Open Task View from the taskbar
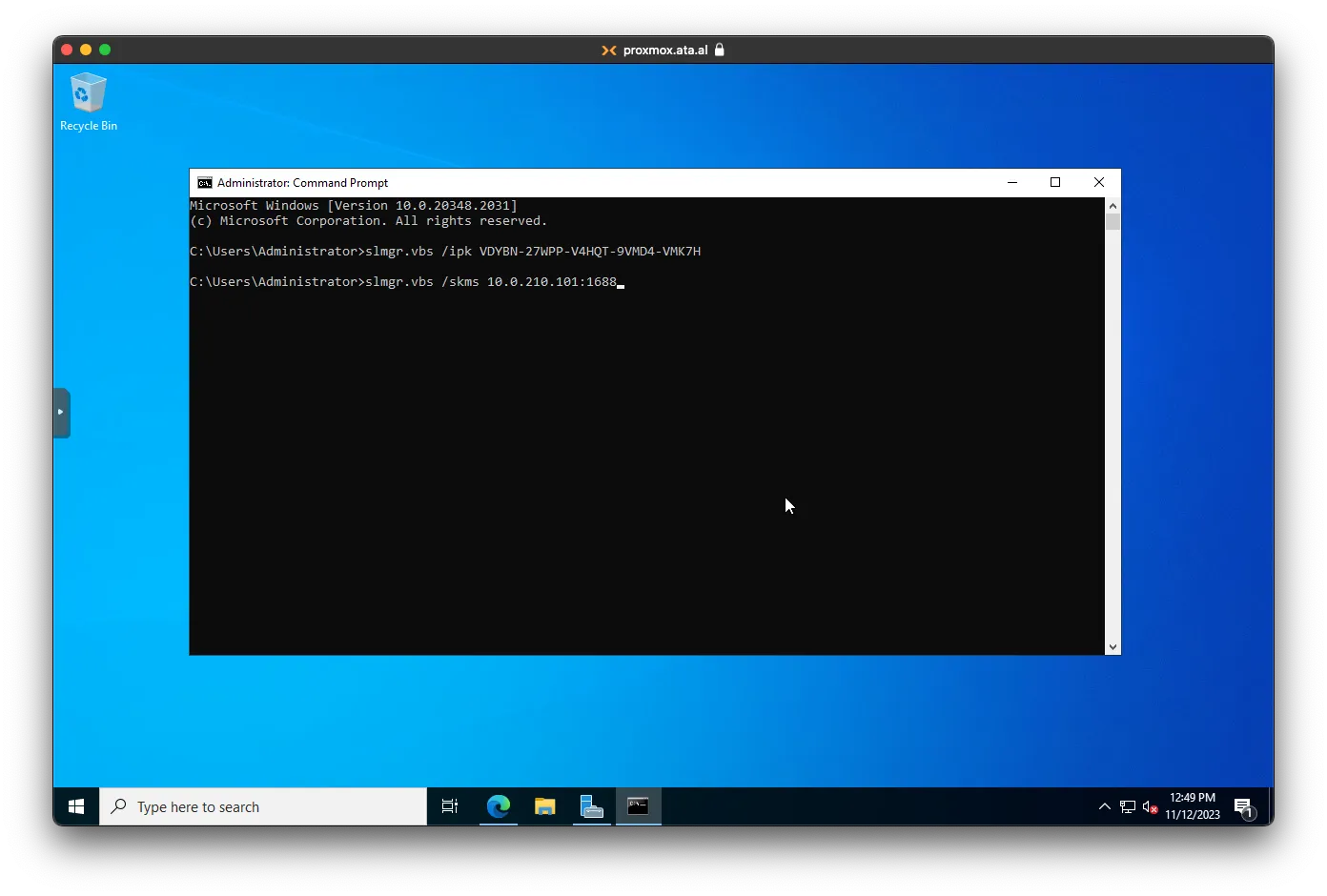This screenshot has width=1327, height=896. point(450,806)
